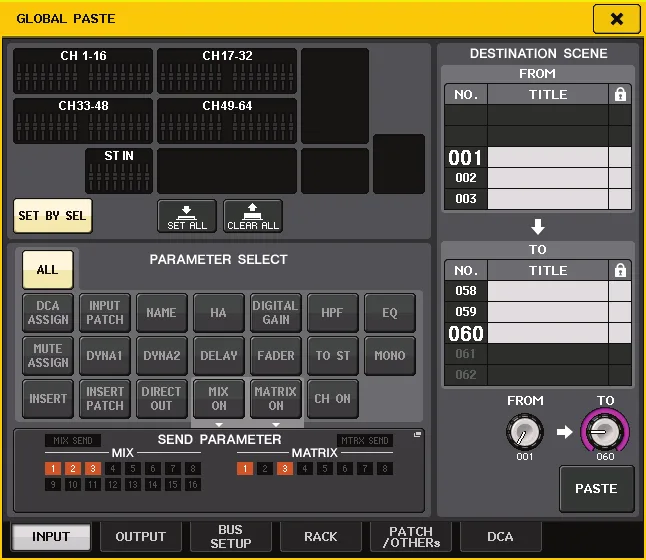Enable the INSERT PATCH parameter
The width and height of the screenshot is (646, 560).
105,399
